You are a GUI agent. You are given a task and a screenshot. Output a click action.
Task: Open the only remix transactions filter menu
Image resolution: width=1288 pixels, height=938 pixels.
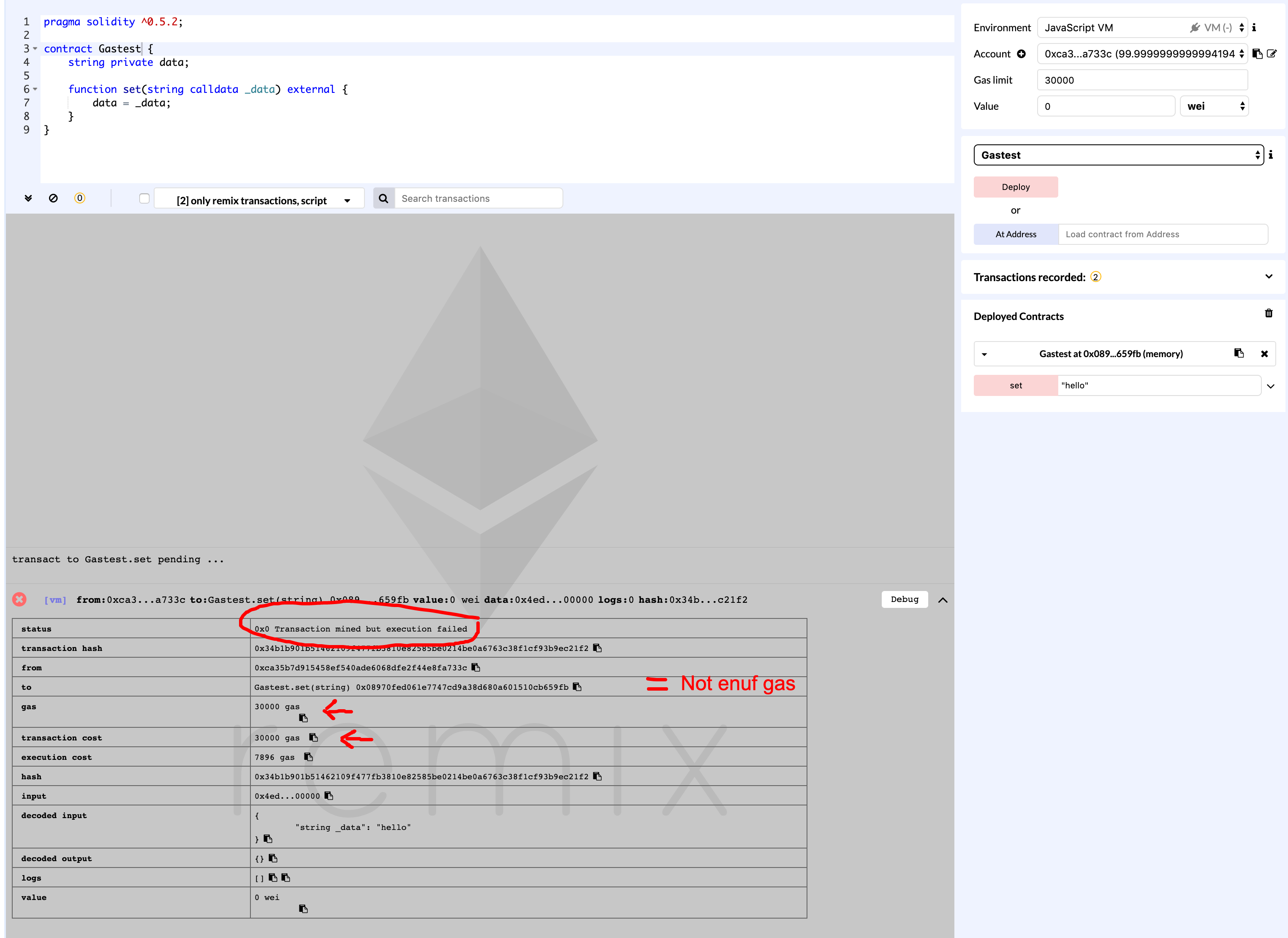tap(260, 200)
